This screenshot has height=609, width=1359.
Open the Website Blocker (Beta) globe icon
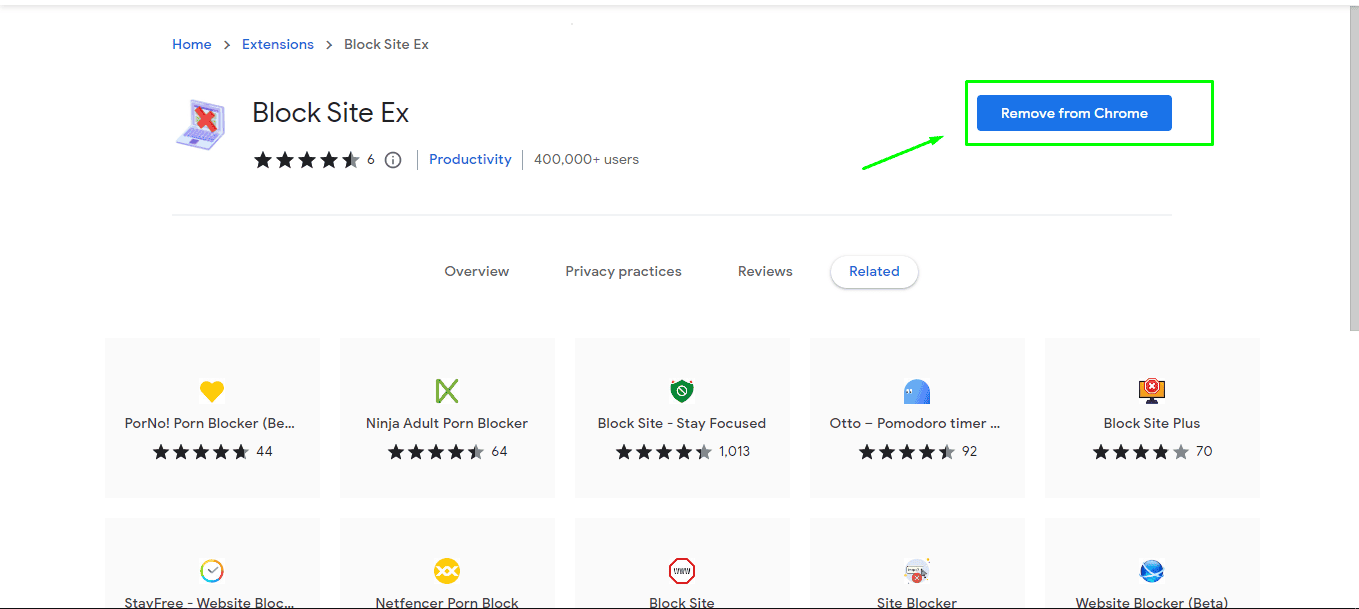point(1151,571)
